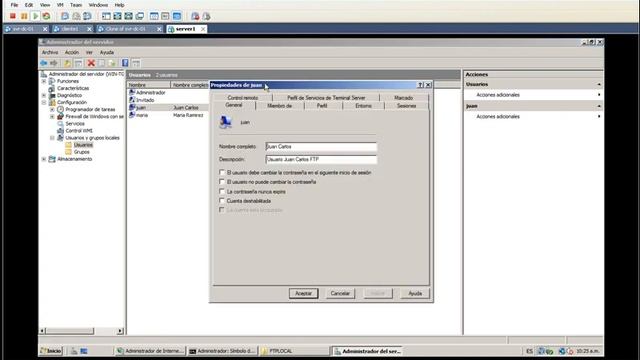Open the Control remoto tab

click(243, 98)
